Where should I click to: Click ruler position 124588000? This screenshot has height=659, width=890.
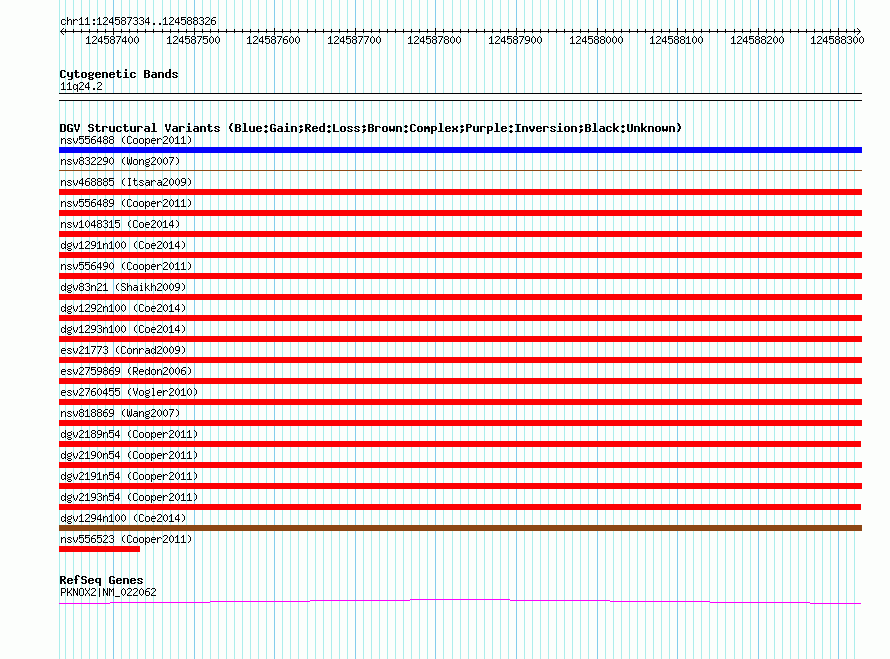click(x=596, y=40)
